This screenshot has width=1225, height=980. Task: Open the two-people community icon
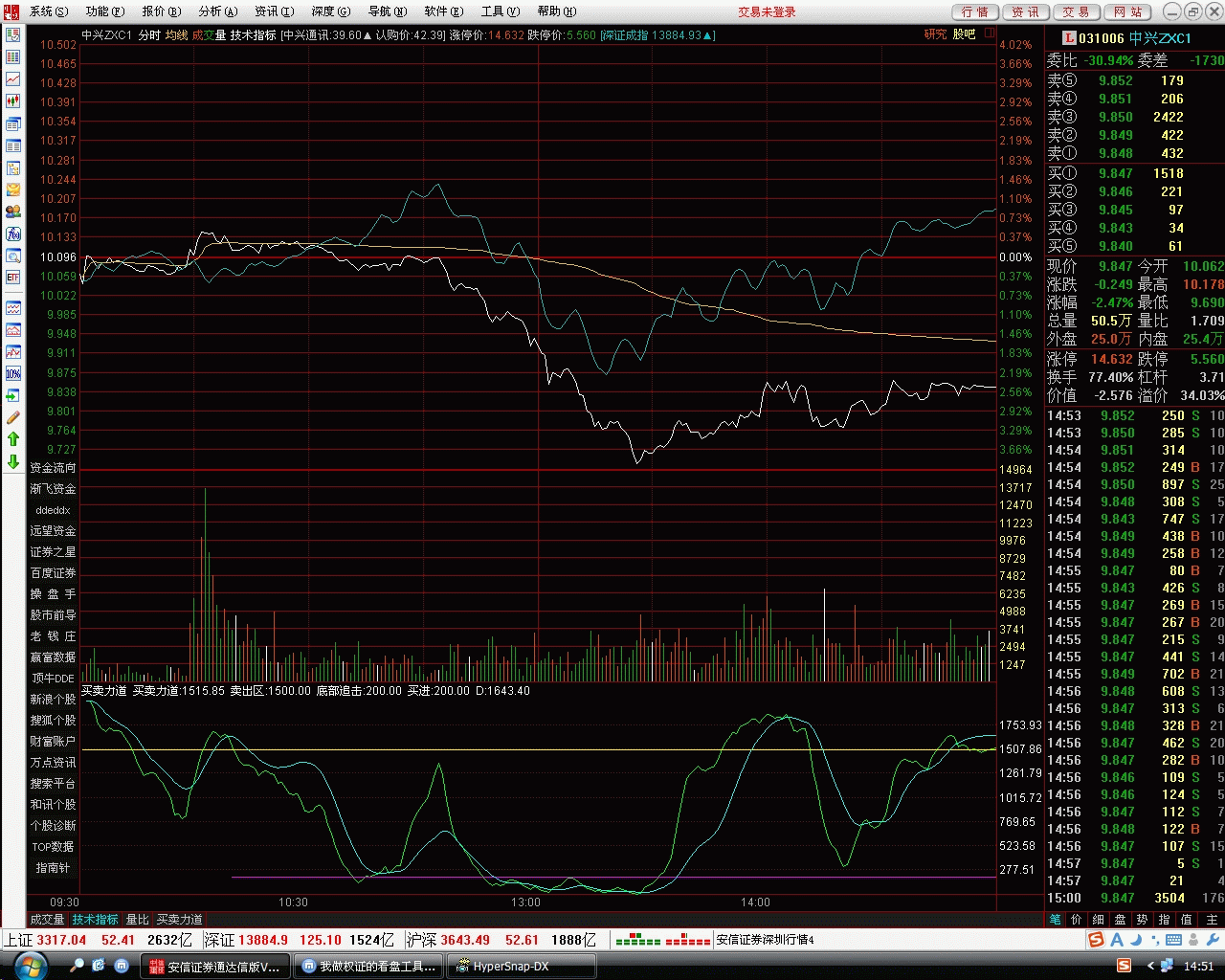click(13, 212)
